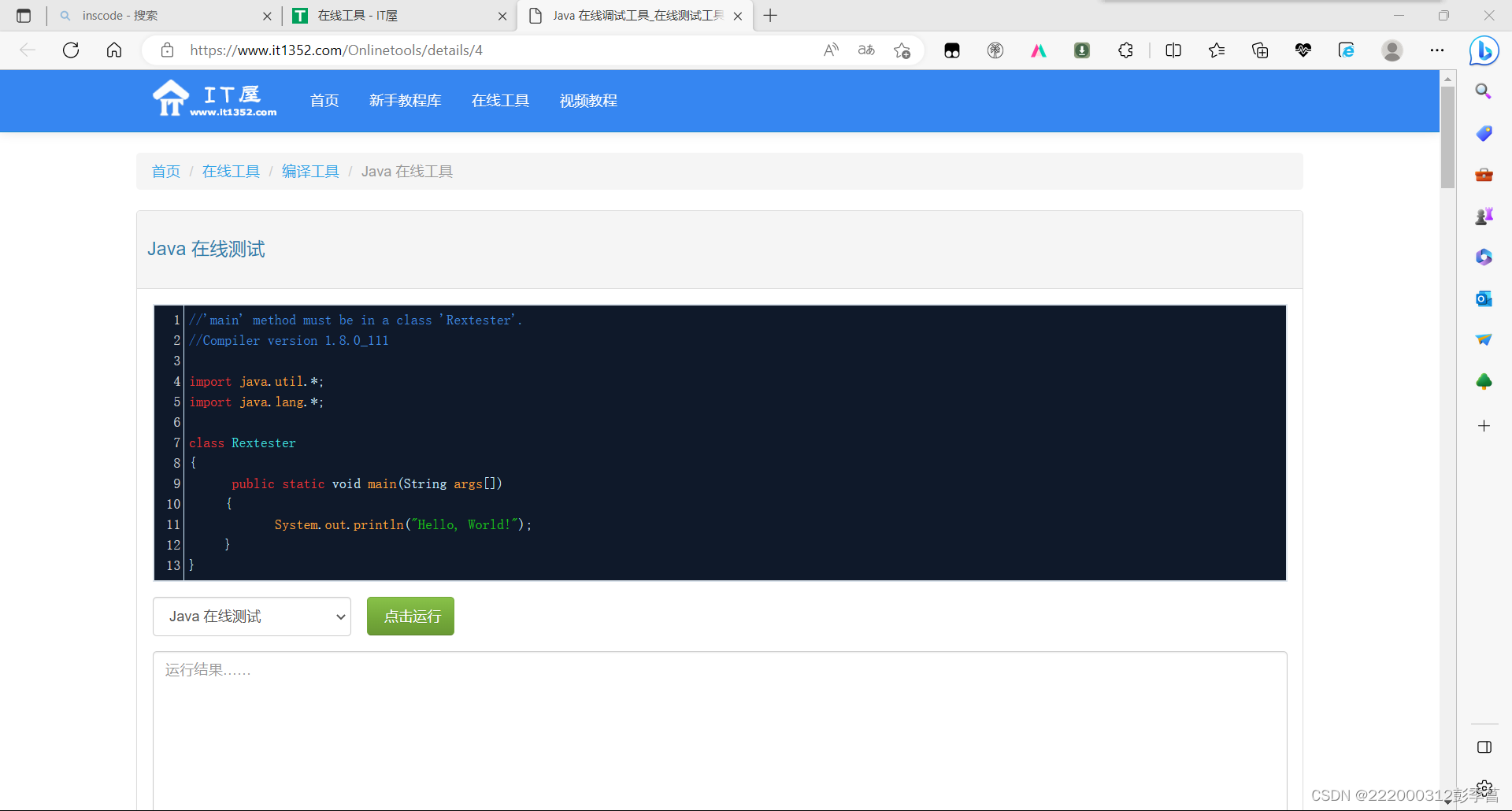Click the sidebar add plus icon
This screenshot has width=1512, height=811.
[1484, 426]
